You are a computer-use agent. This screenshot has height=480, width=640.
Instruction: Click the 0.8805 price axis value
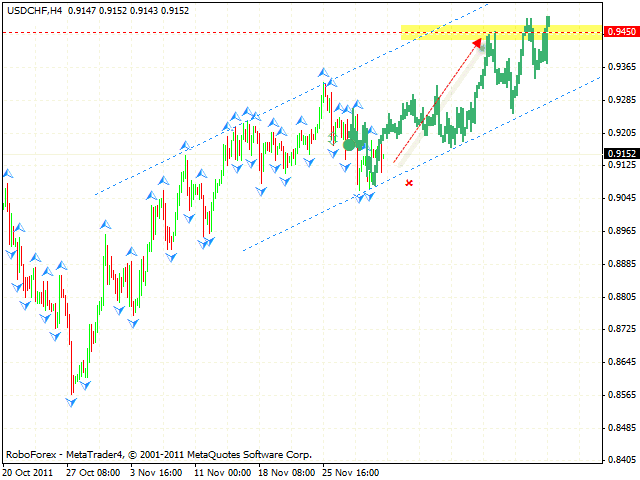(621, 296)
